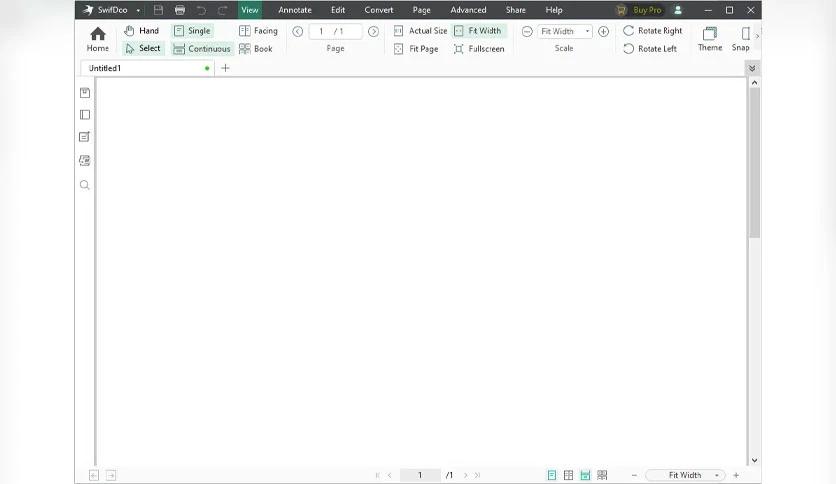Go to next page in status bar
Image resolution: width=836 pixels, height=484 pixels.
[465, 475]
